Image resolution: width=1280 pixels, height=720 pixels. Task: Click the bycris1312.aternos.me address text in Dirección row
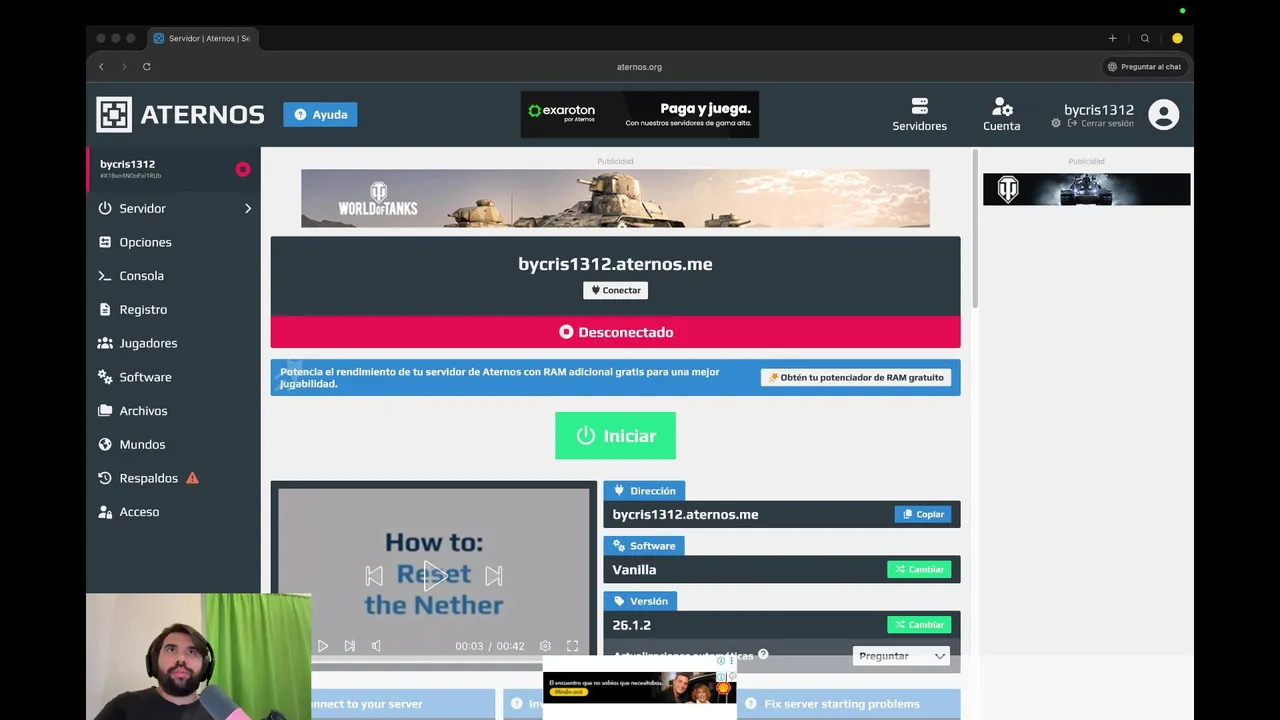point(685,514)
